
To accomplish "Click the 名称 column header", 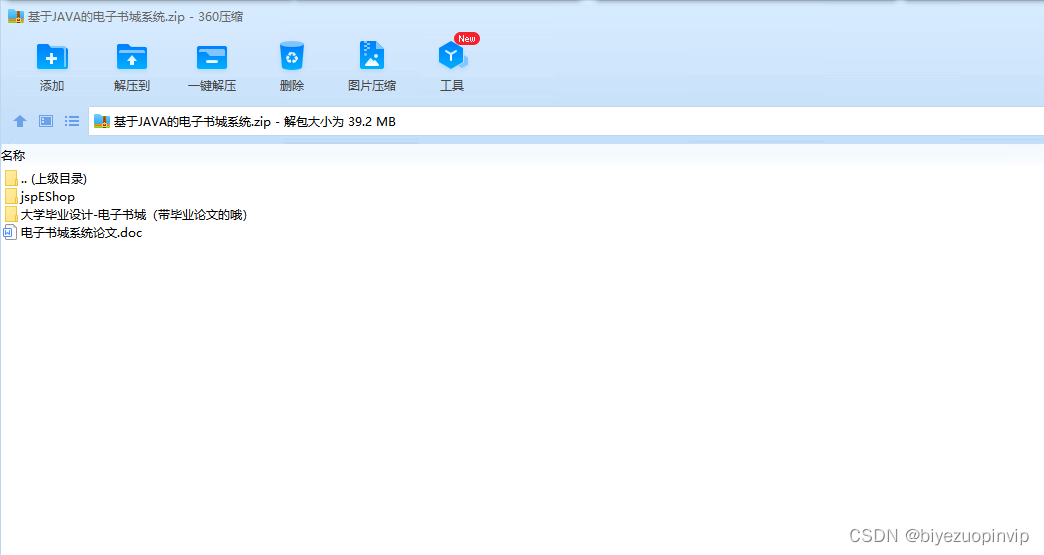I will click(13, 156).
